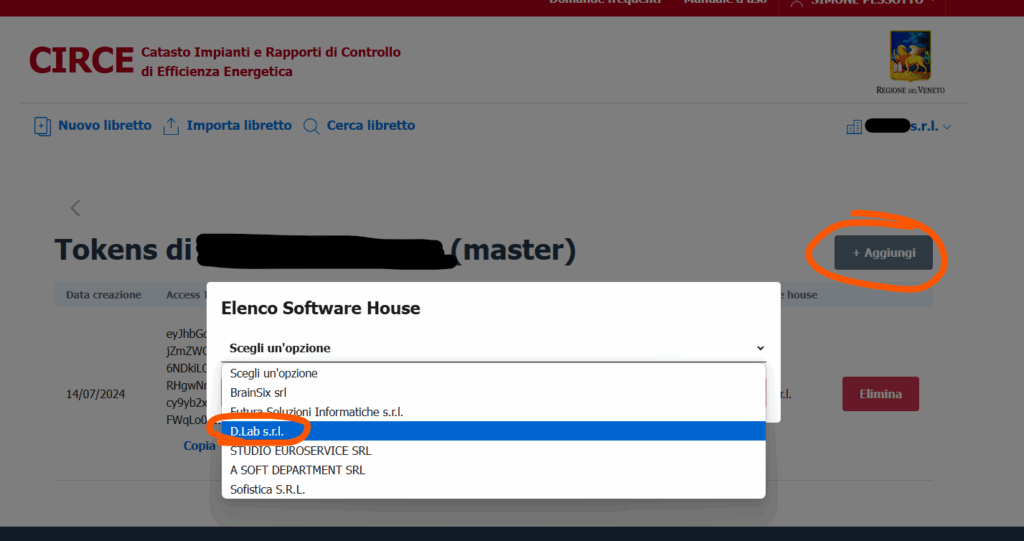Open the Nuovo libretto link
Image resolution: width=1024 pixels, height=541 pixels.
104,125
